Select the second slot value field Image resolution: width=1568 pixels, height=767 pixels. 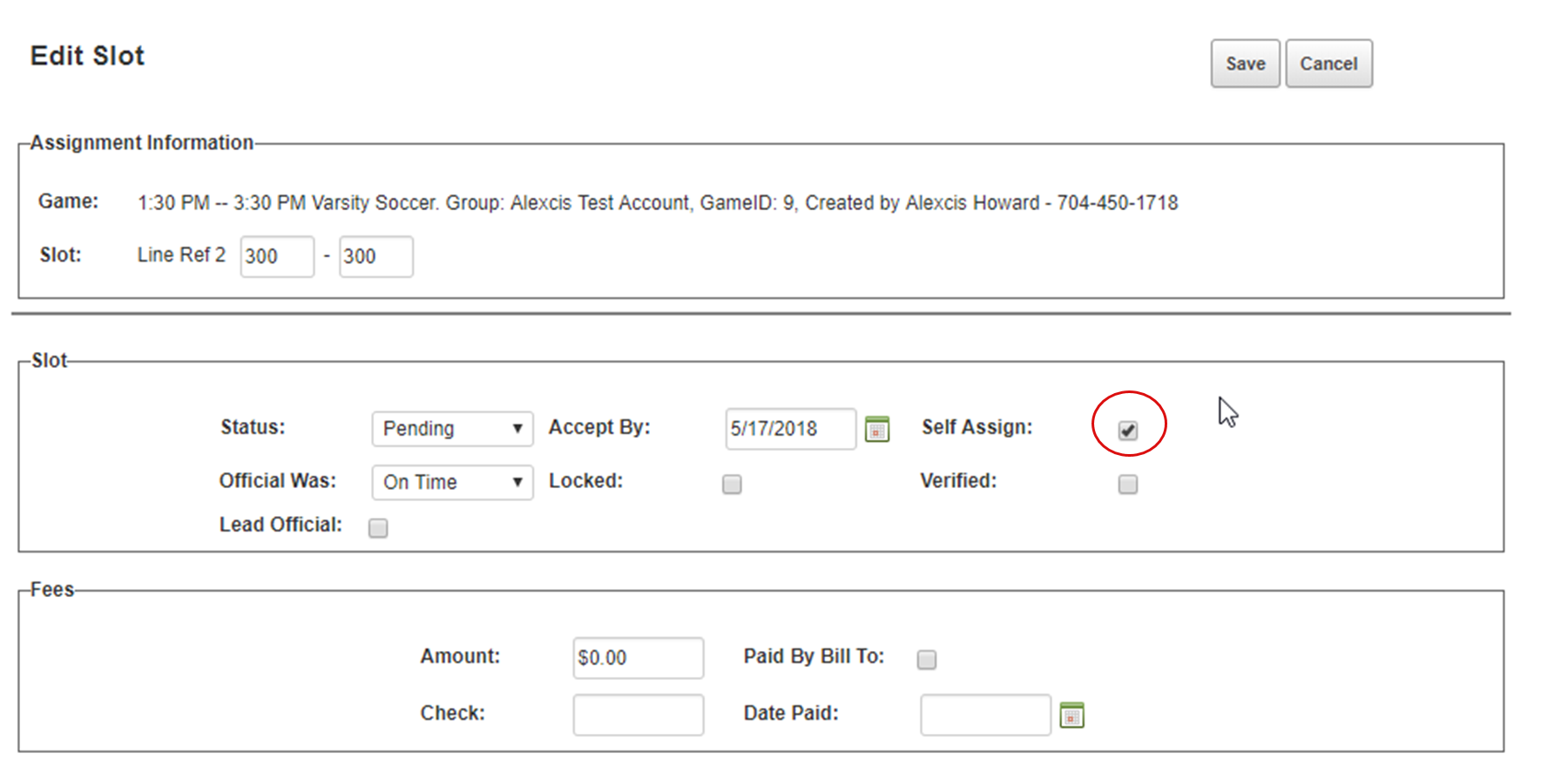tap(375, 256)
